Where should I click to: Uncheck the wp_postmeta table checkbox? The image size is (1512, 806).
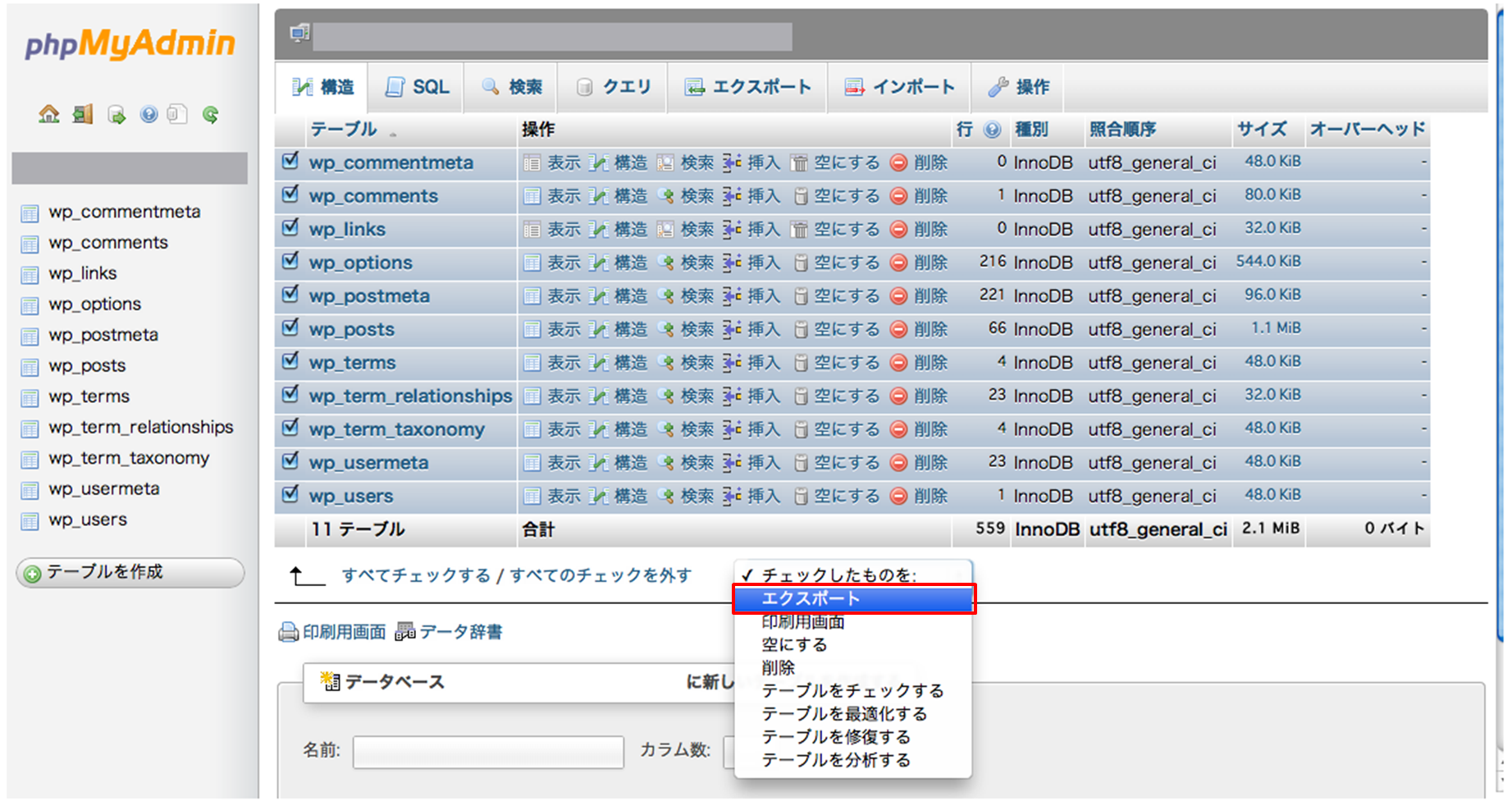pyautogui.click(x=290, y=295)
